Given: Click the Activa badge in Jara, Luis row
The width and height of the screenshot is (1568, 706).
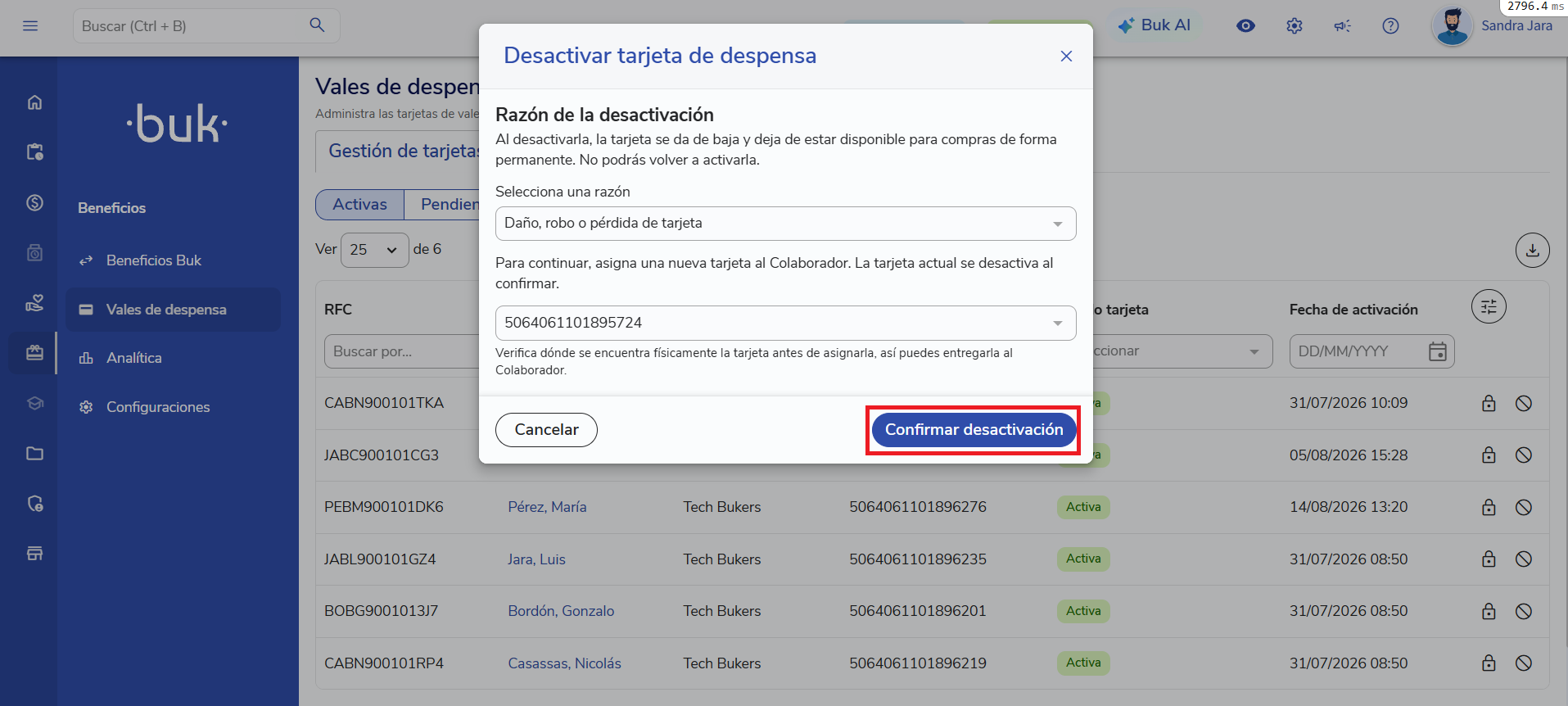Looking at the screenshot, I should [1083, 559].
